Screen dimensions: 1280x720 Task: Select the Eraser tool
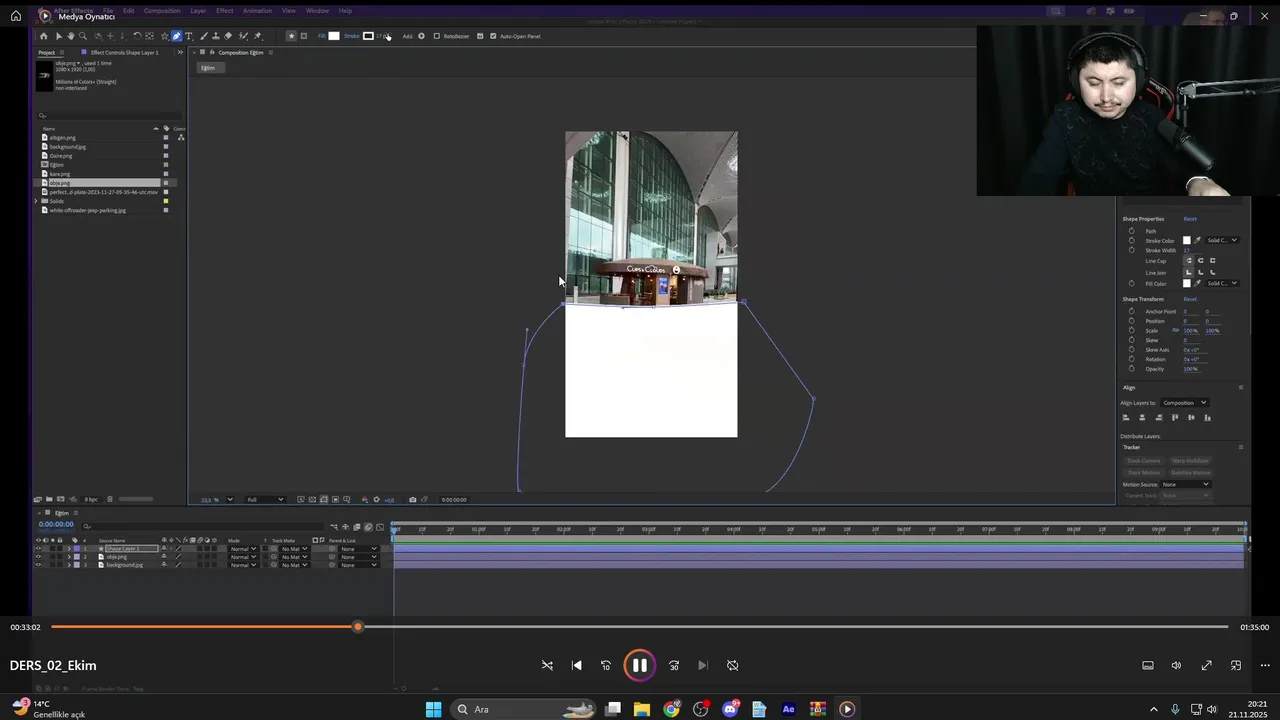[228, 36]
